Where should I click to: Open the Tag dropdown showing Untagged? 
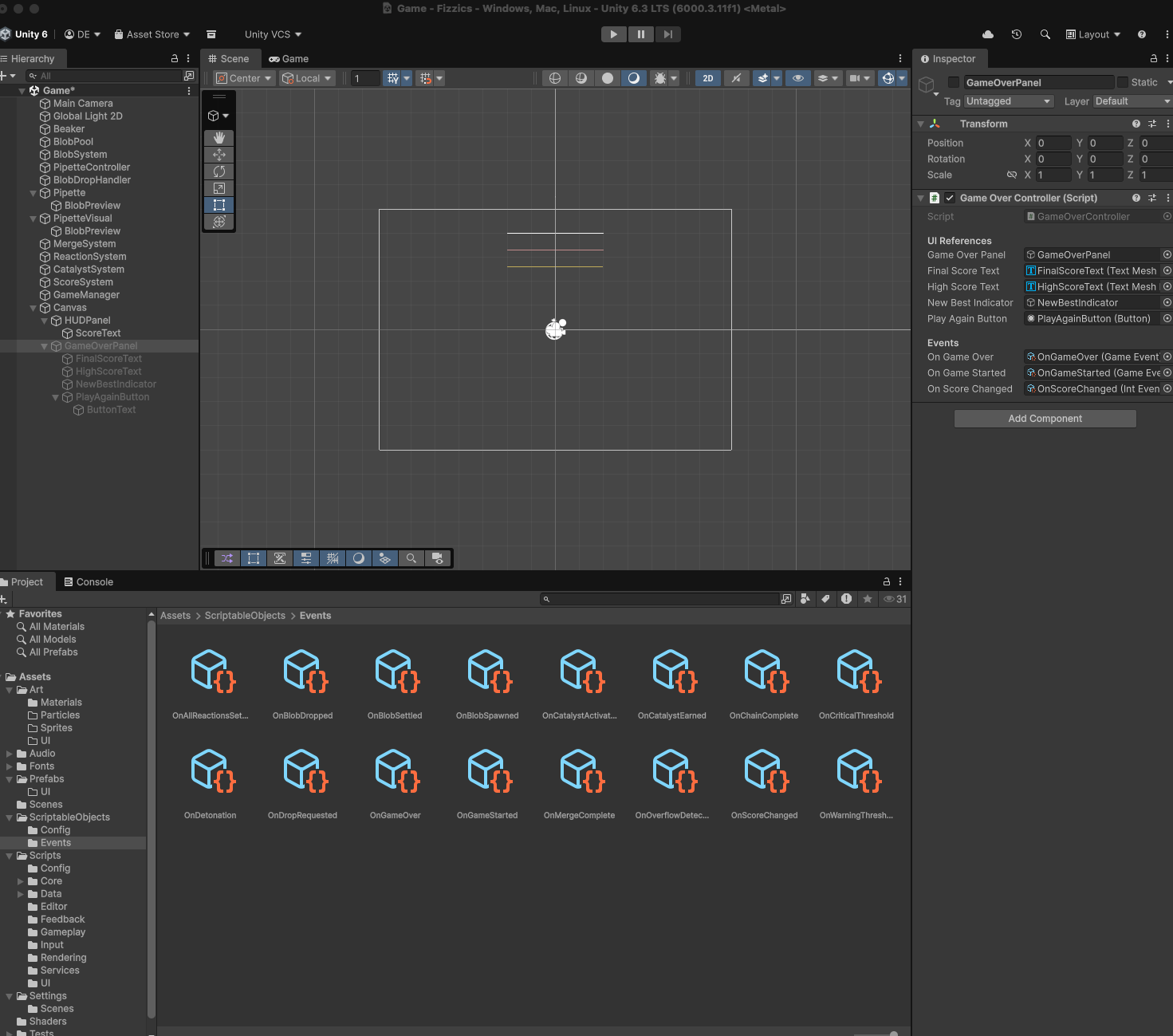[1008, 101]
